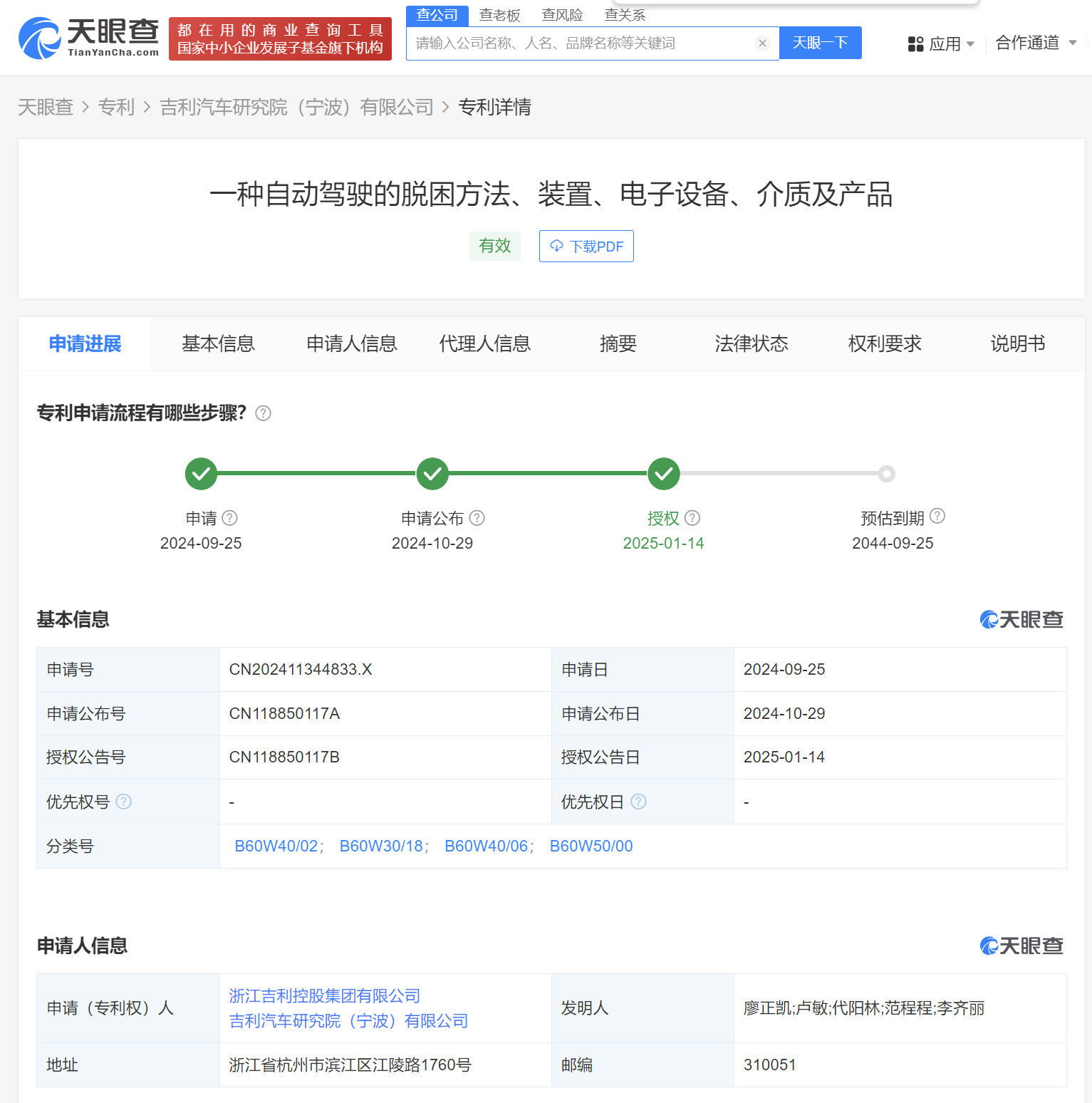Click the expiry date 2044-09-25
This screenshot has width=1092, height=1103.
pyautogui.click(x=893, y=543)
